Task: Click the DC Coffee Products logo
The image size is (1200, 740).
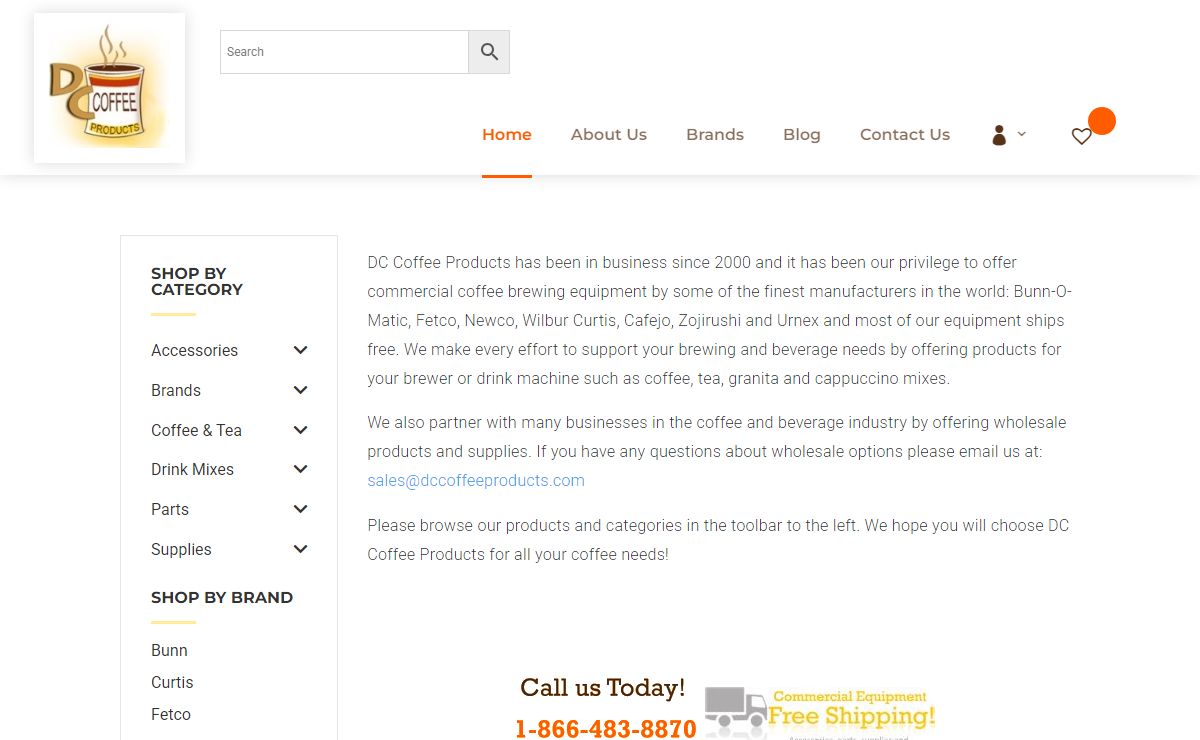Action: [x=109, y=88]
